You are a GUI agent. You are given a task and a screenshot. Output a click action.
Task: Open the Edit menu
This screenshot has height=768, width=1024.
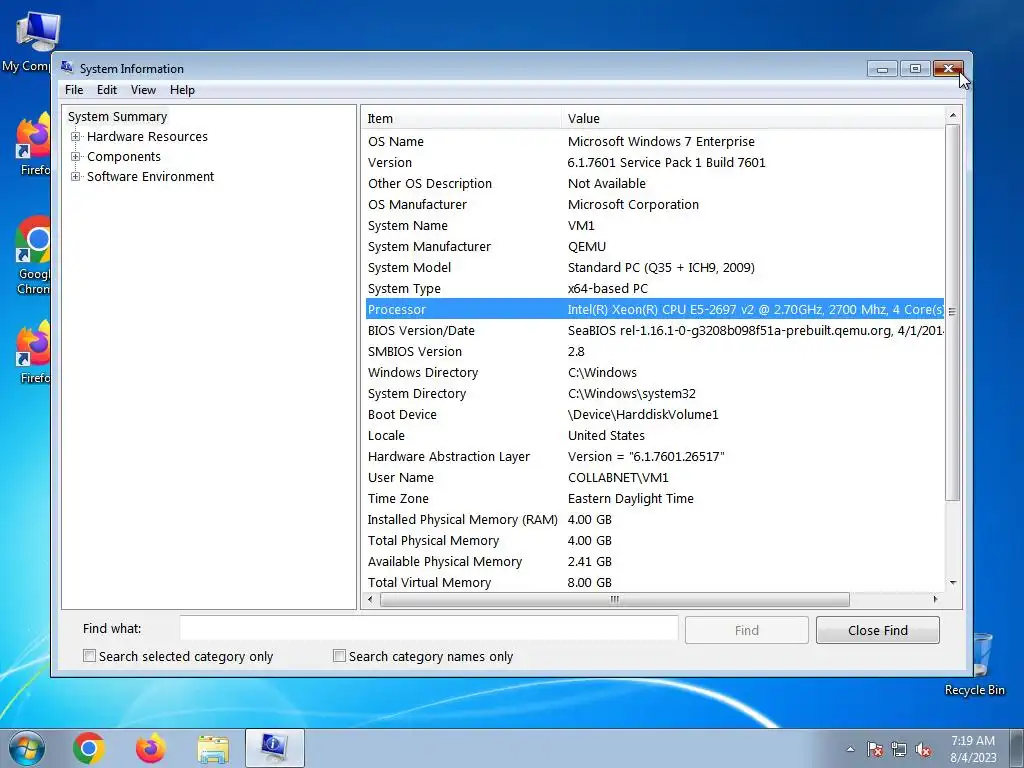click(x=106, y=90)
